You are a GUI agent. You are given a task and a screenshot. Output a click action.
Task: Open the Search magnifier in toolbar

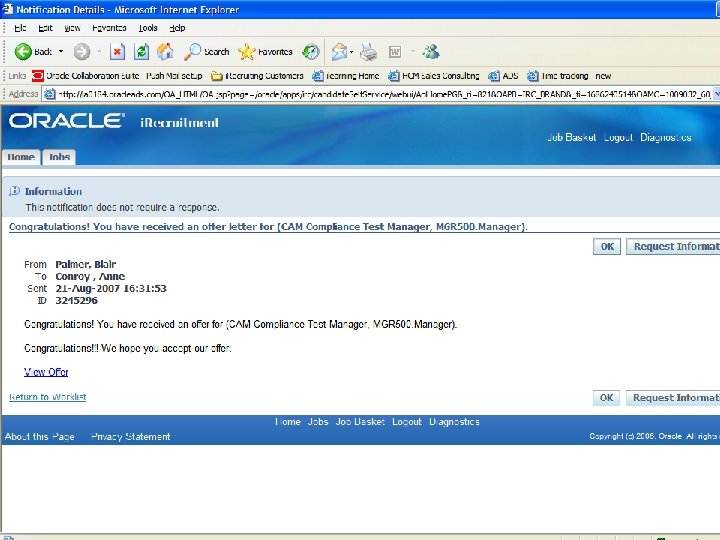pyautogui.click(x=206, y=51)
